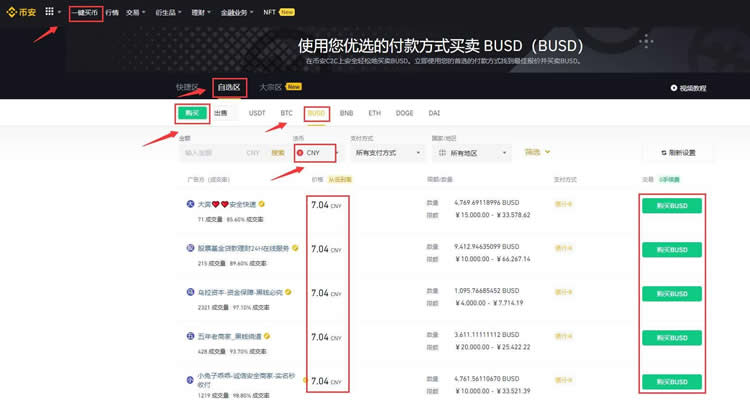The image size is (750, 403).
Task: Expand the 交易 dropdown in top navigation
Action: tap(135, 12)
